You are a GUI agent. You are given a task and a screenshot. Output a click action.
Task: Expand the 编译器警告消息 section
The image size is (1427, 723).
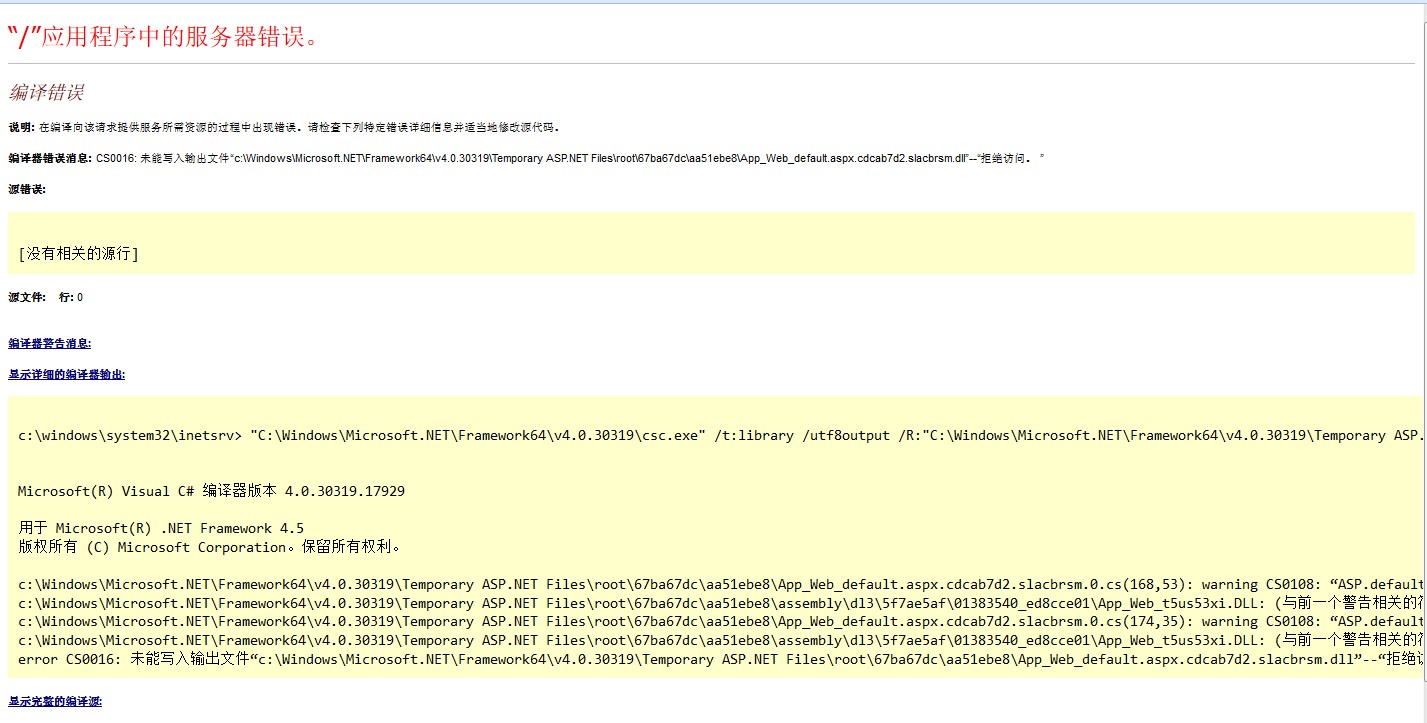(x=49, y=343)
